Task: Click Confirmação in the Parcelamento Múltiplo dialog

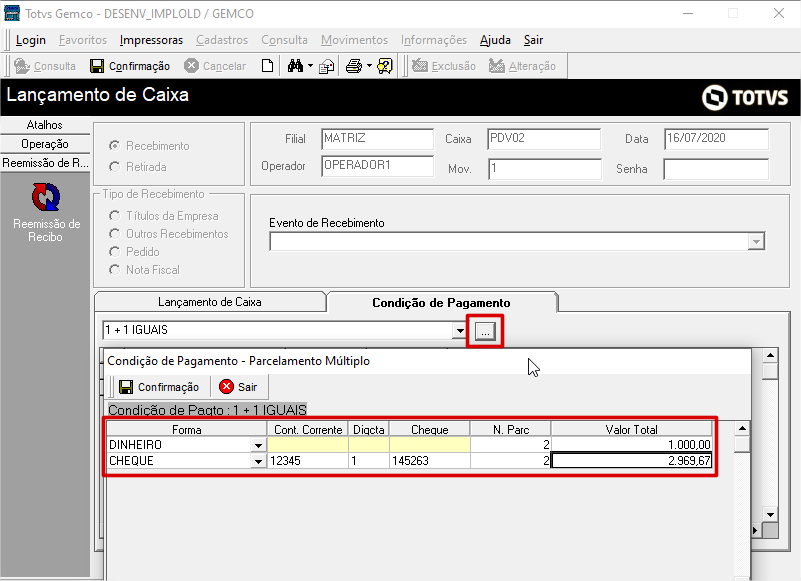Action: coord(159,387)
